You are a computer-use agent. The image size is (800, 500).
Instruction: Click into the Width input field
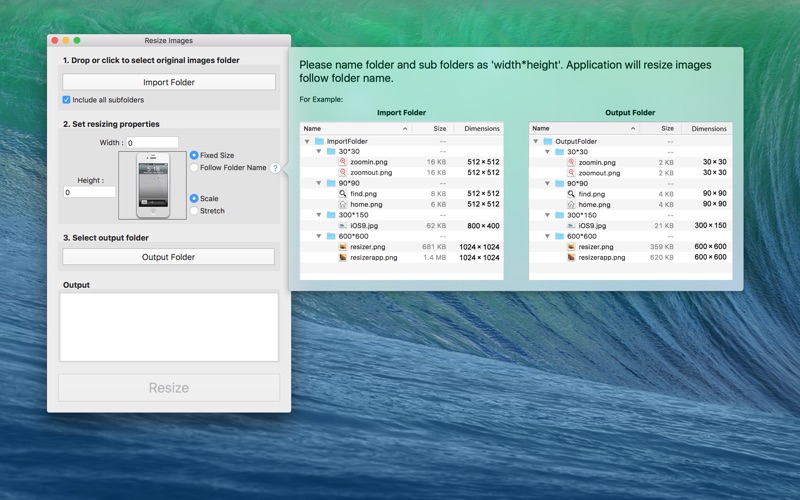[x=153, y=142]
